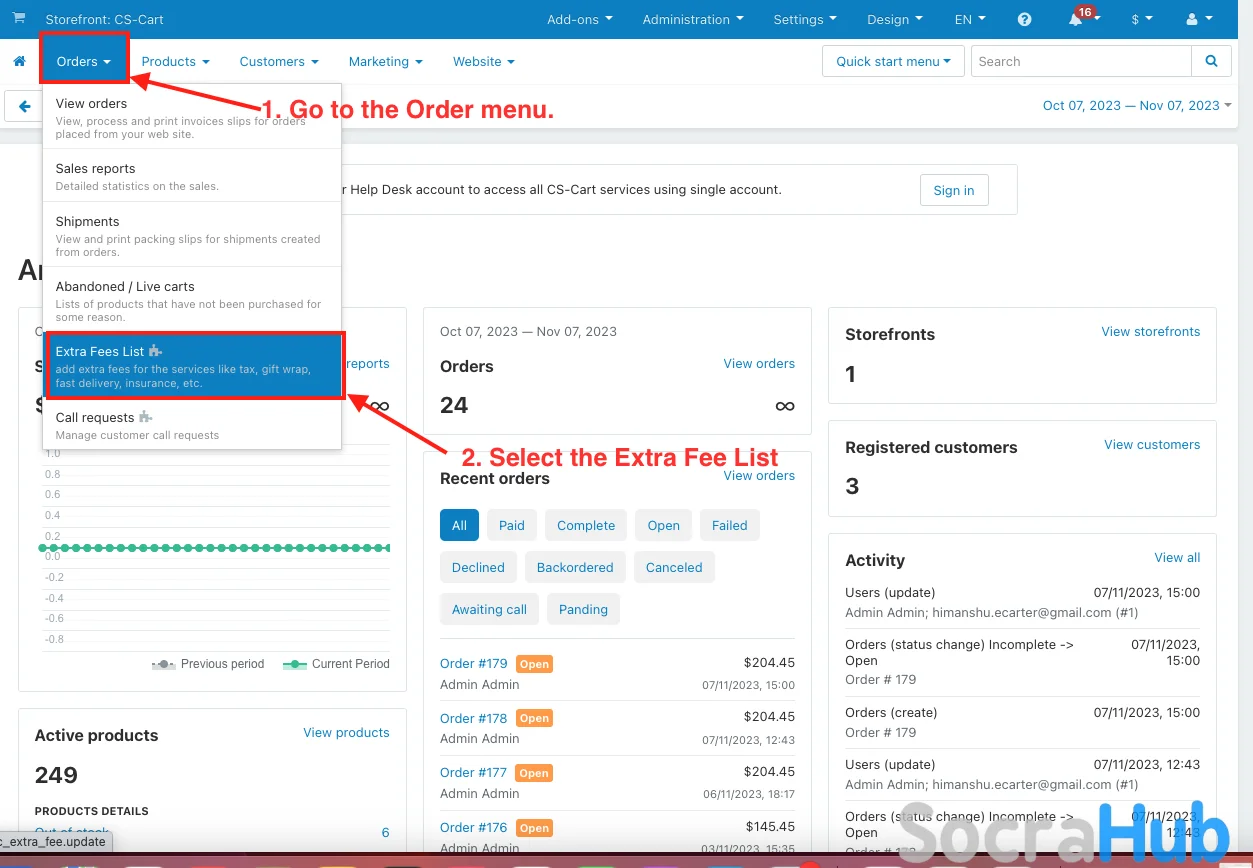The image size is (1253, 868).
Task: Expand the Quick start menu dropdown
Action: 893,61
